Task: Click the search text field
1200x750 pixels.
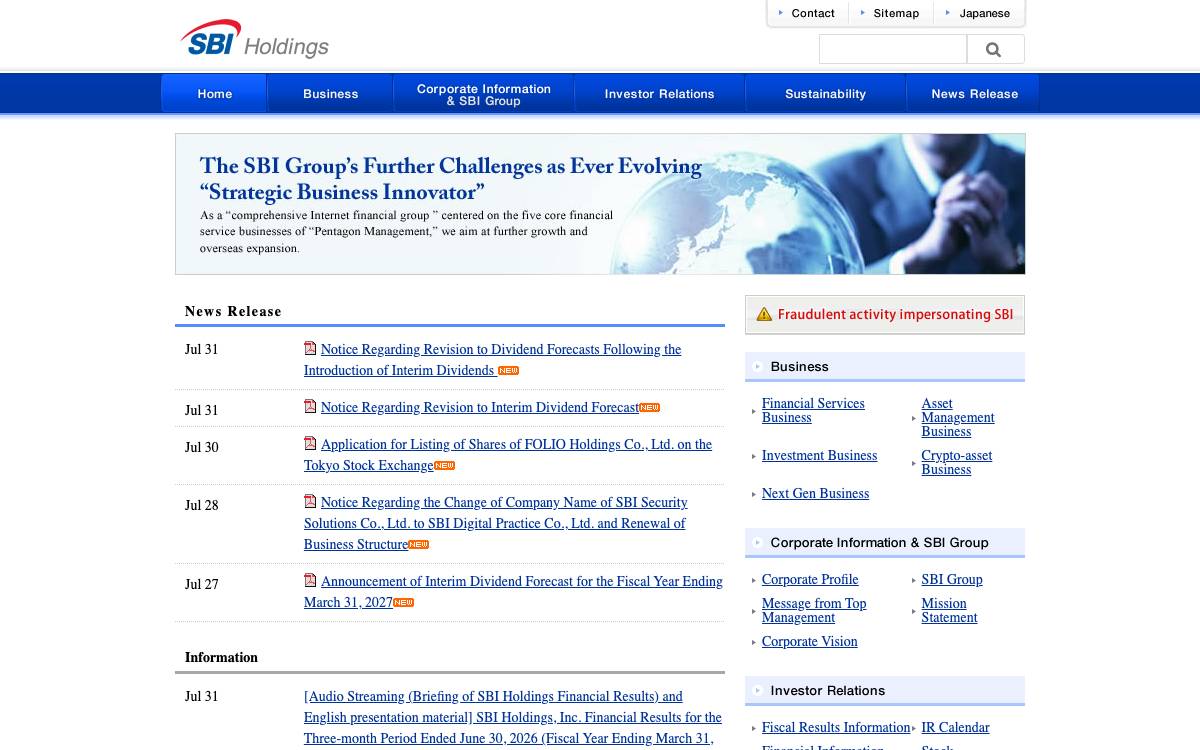Action: click(893, 49)
